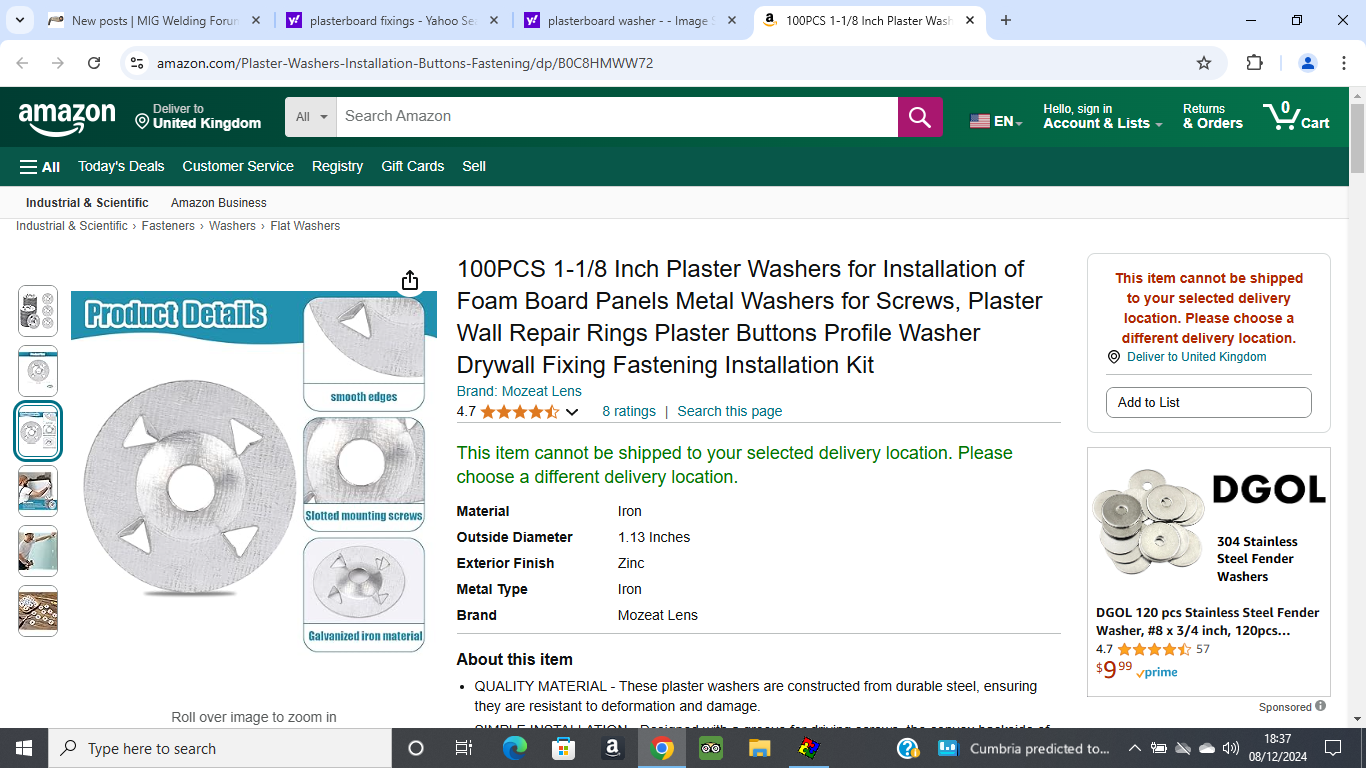Open Returns & Orders
Viewport: 1366px width, 768px height.
point(1213,116)
